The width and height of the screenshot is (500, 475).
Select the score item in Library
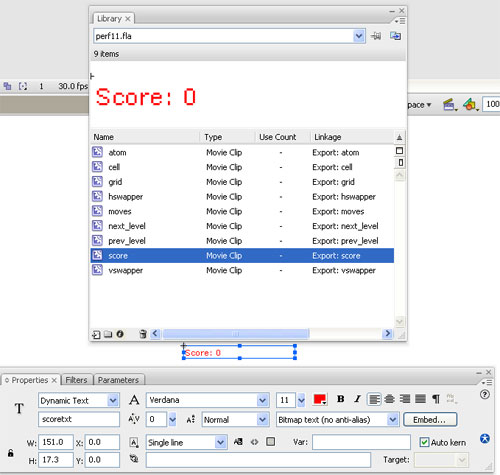[242, 256]
